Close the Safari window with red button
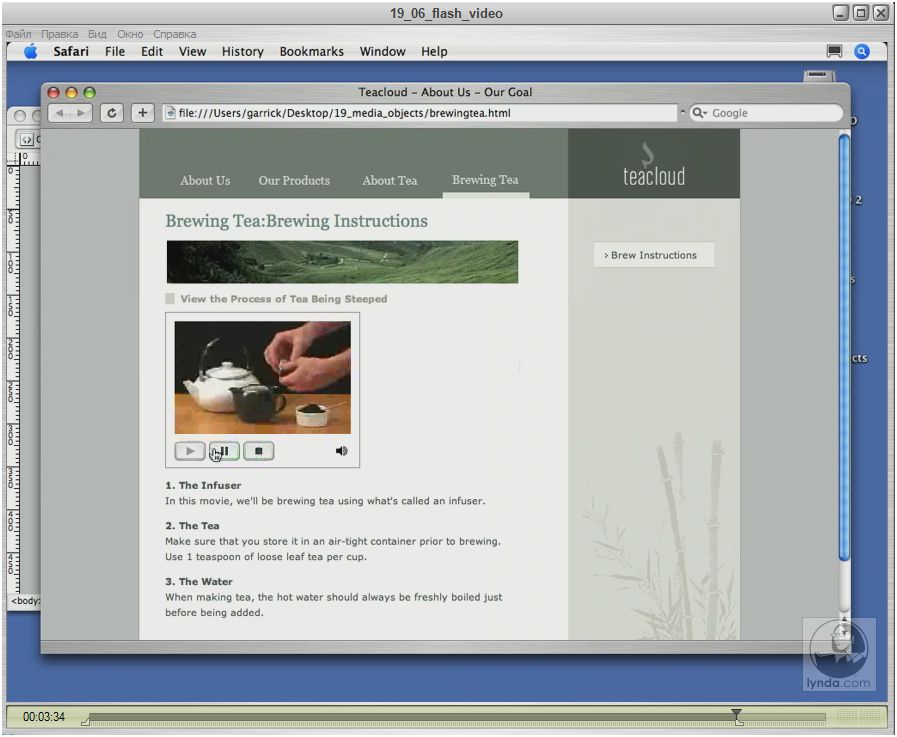This screenshot has height=737, width=897. tap(53, 93)
